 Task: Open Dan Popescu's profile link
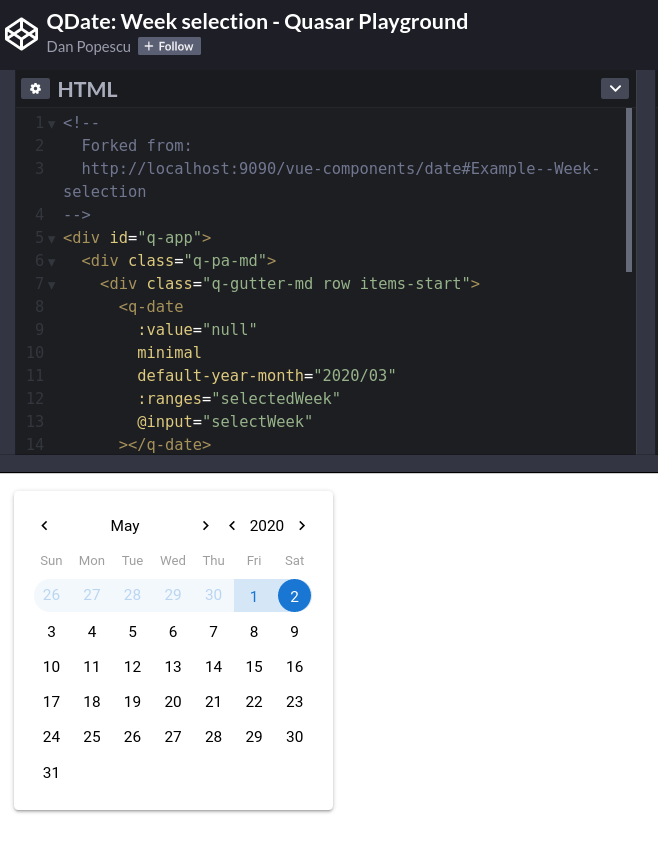point(89,47)
